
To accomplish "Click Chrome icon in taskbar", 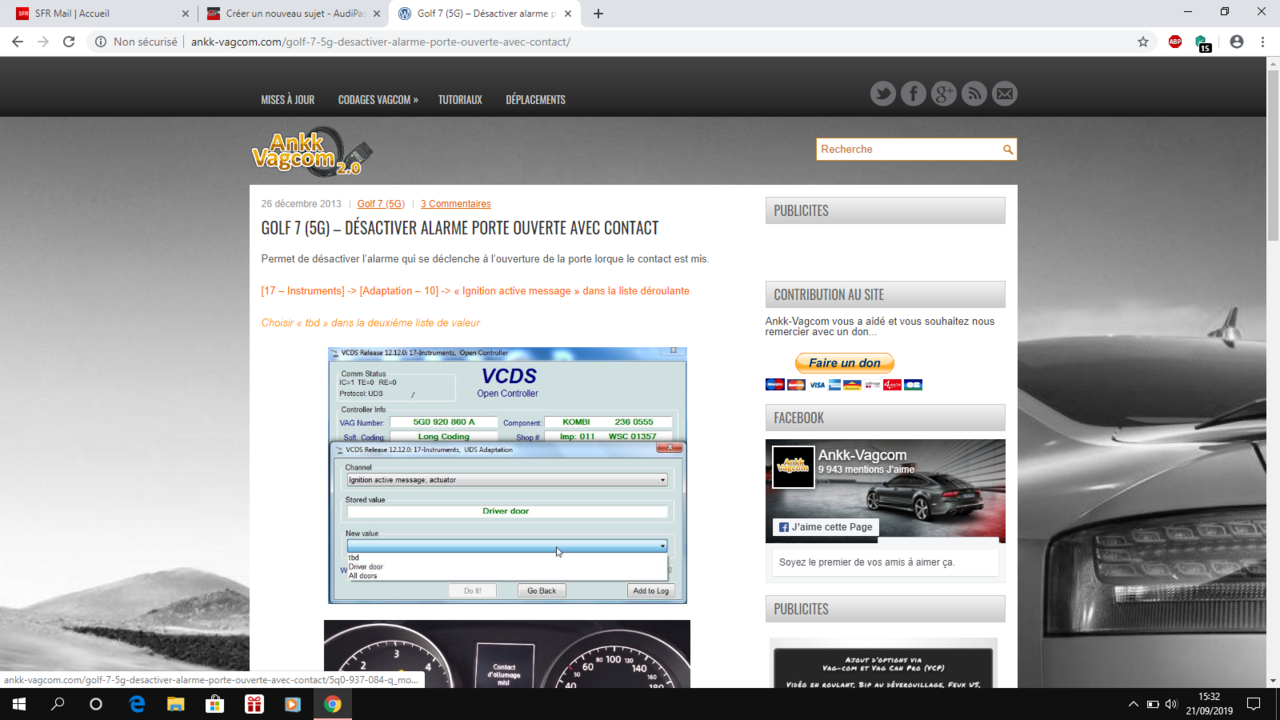I will pyautogui.click(x=332, y=704).
